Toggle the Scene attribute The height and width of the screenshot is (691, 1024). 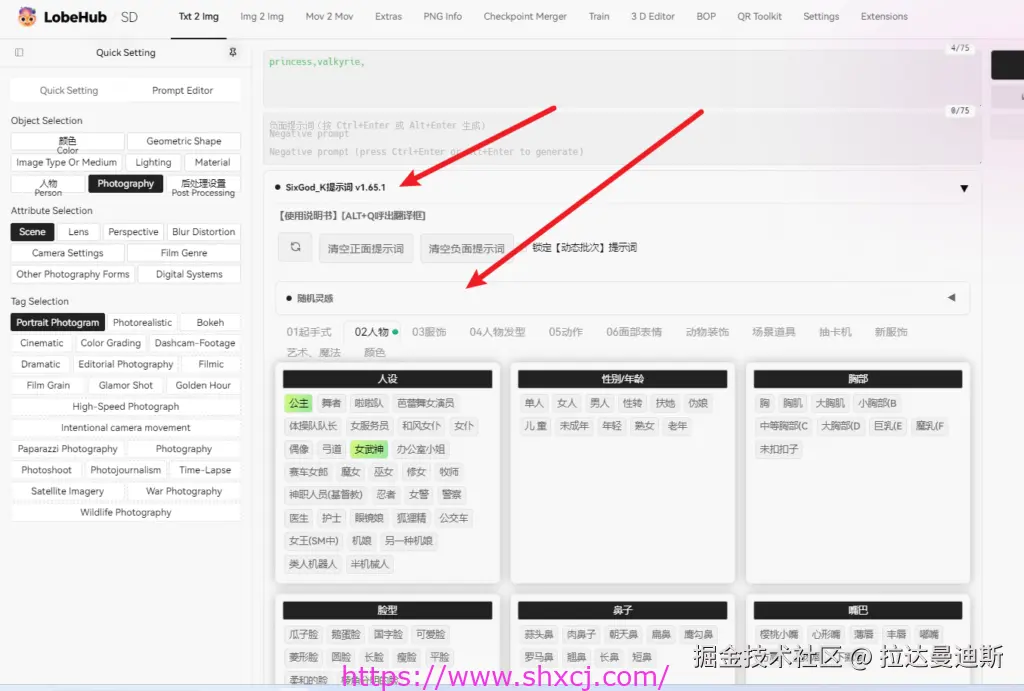click(32, 232)
